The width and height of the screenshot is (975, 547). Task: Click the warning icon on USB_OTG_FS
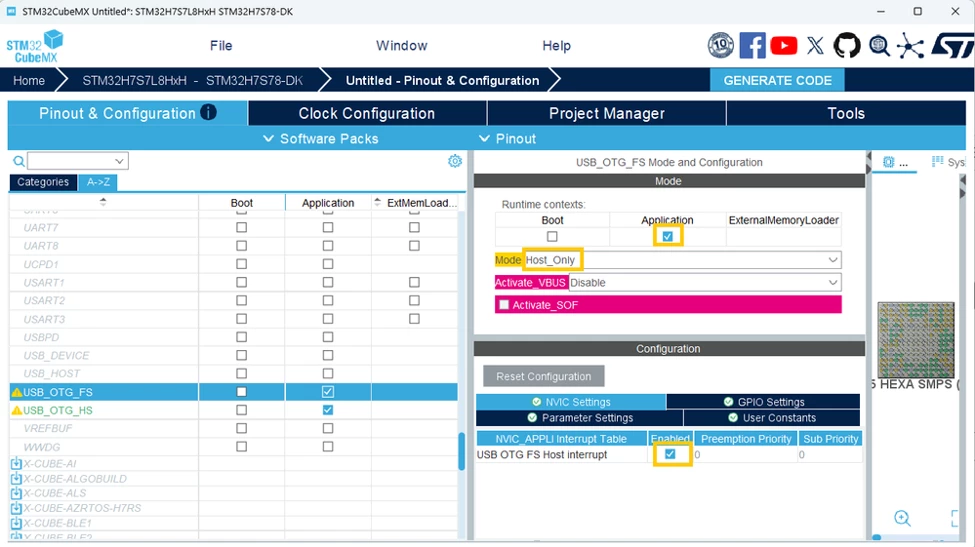click(17, 392)
